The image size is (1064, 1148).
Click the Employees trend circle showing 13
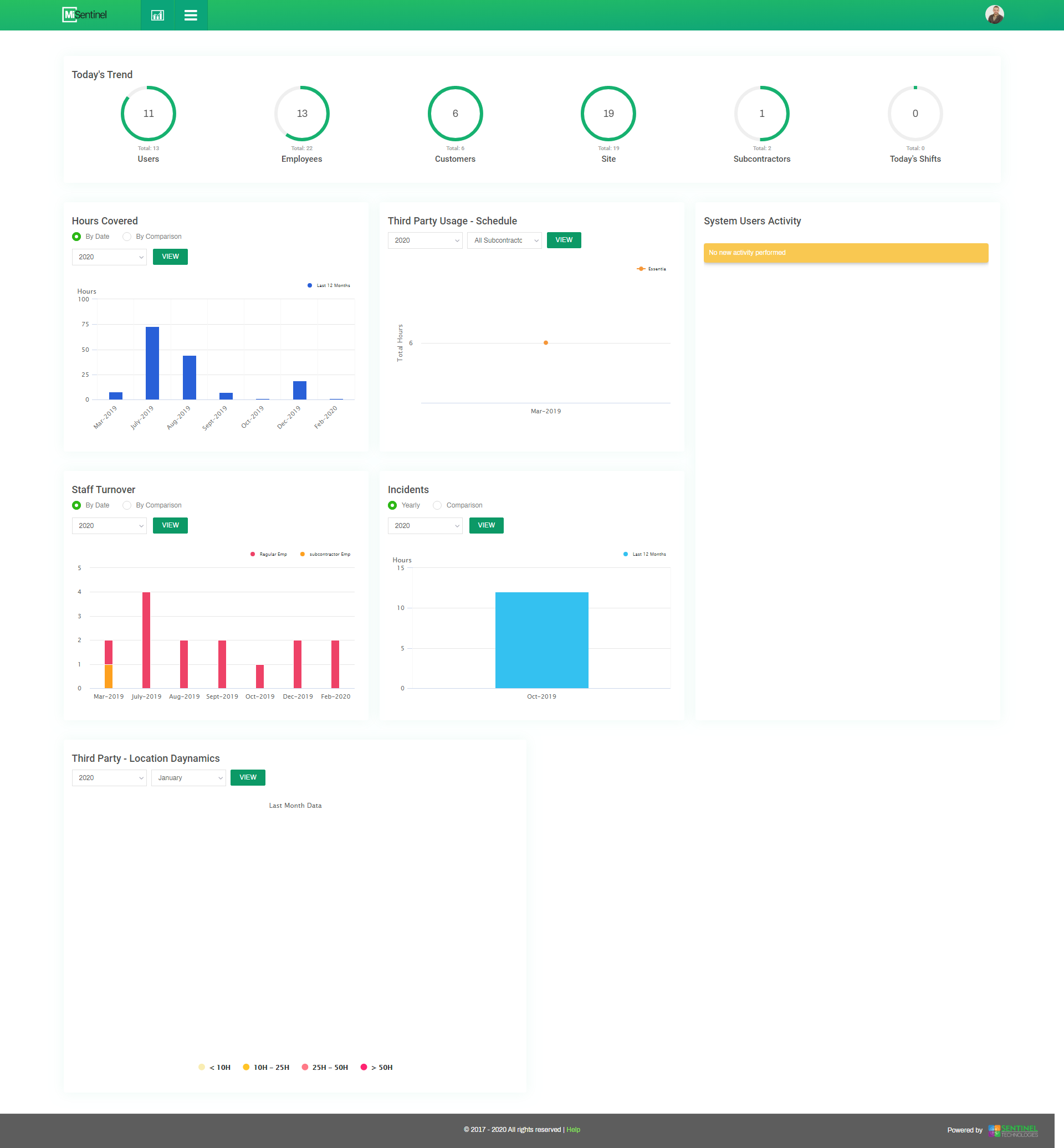tap(301, 114)
